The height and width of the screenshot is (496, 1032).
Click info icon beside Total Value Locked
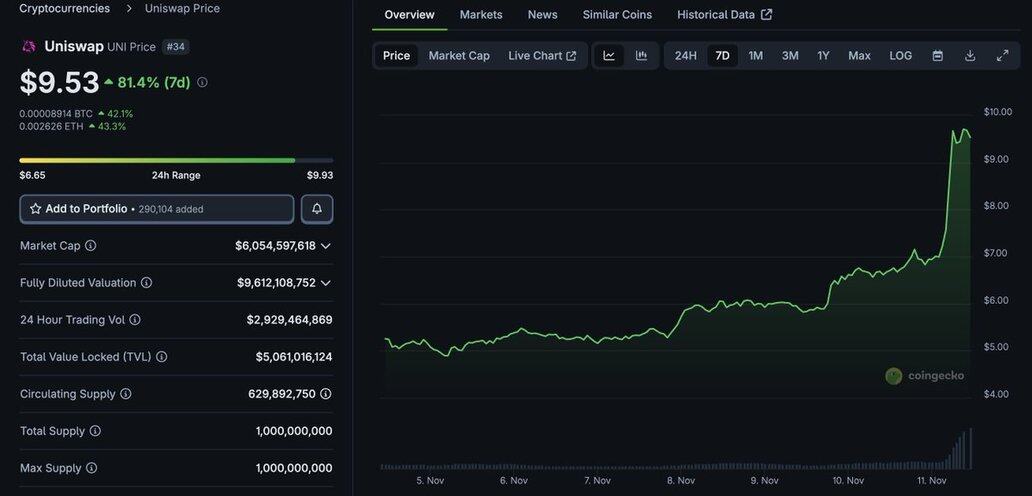(x=162, y=357)
